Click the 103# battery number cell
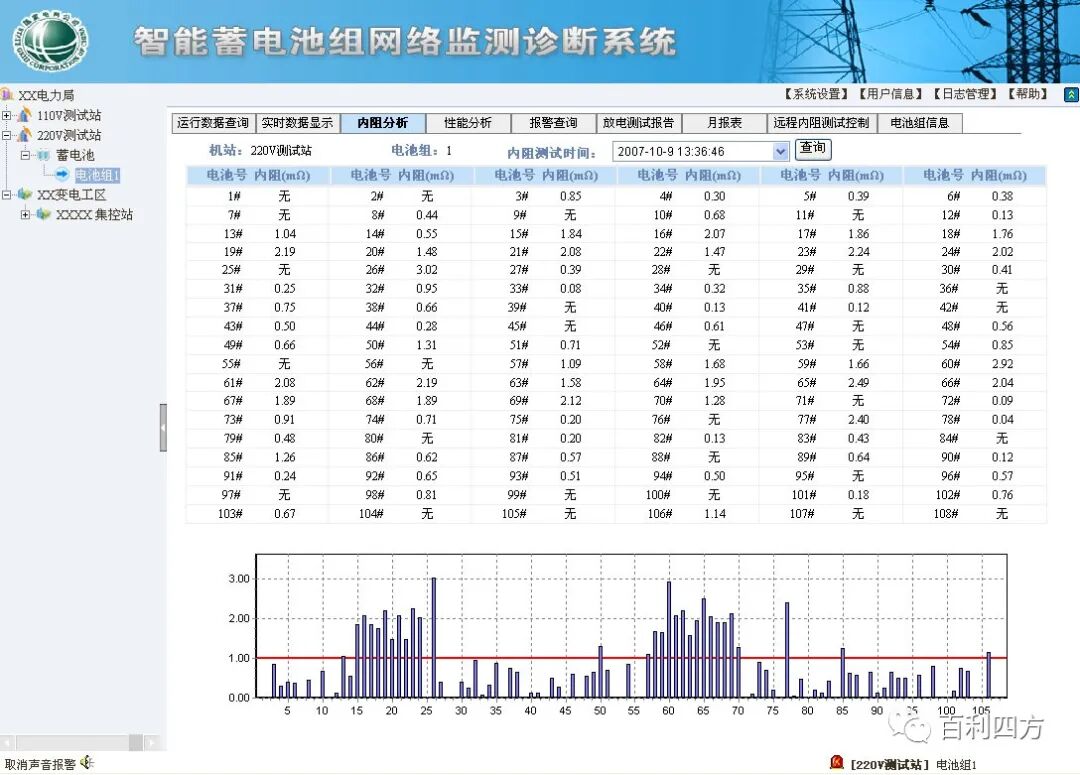Image resolution: width=1080 pixels, height=775 pixels. point(230,513)
